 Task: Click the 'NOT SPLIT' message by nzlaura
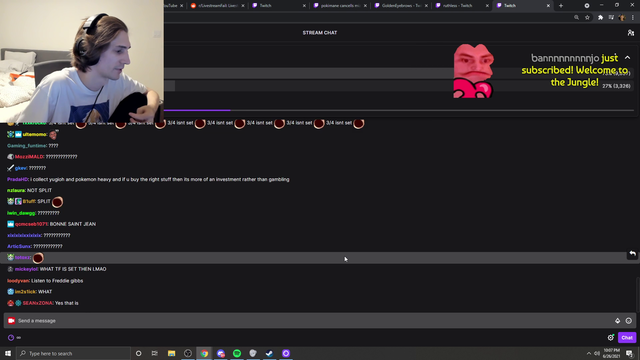40,191
